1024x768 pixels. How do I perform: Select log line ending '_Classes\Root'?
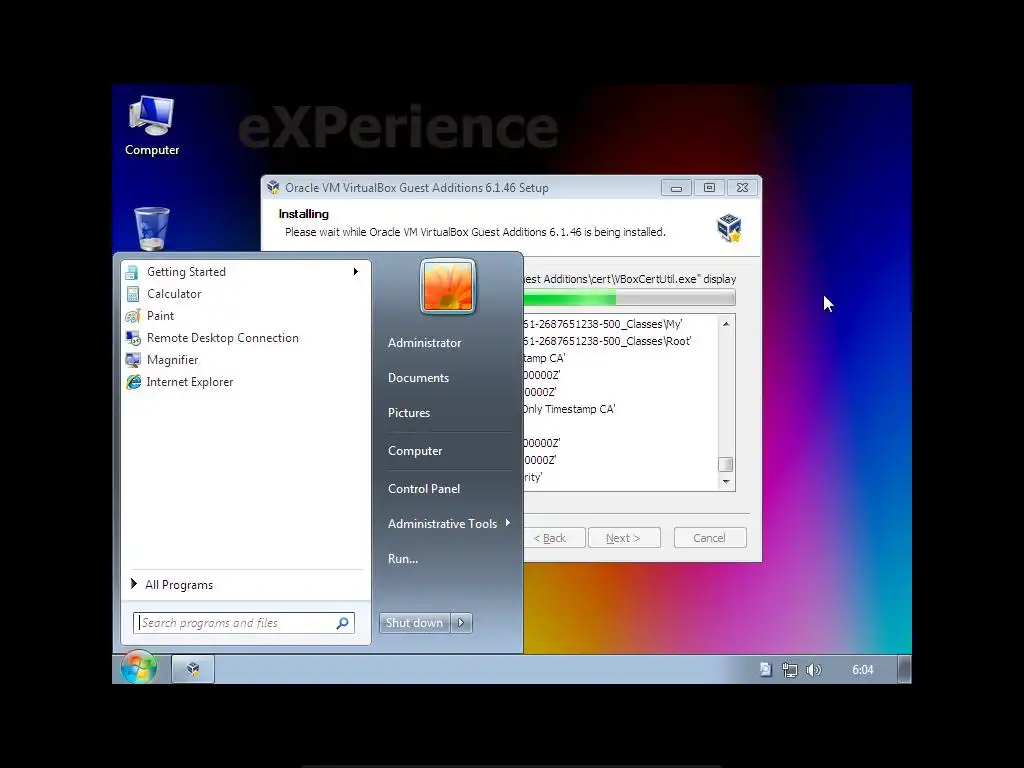point(607,341)
